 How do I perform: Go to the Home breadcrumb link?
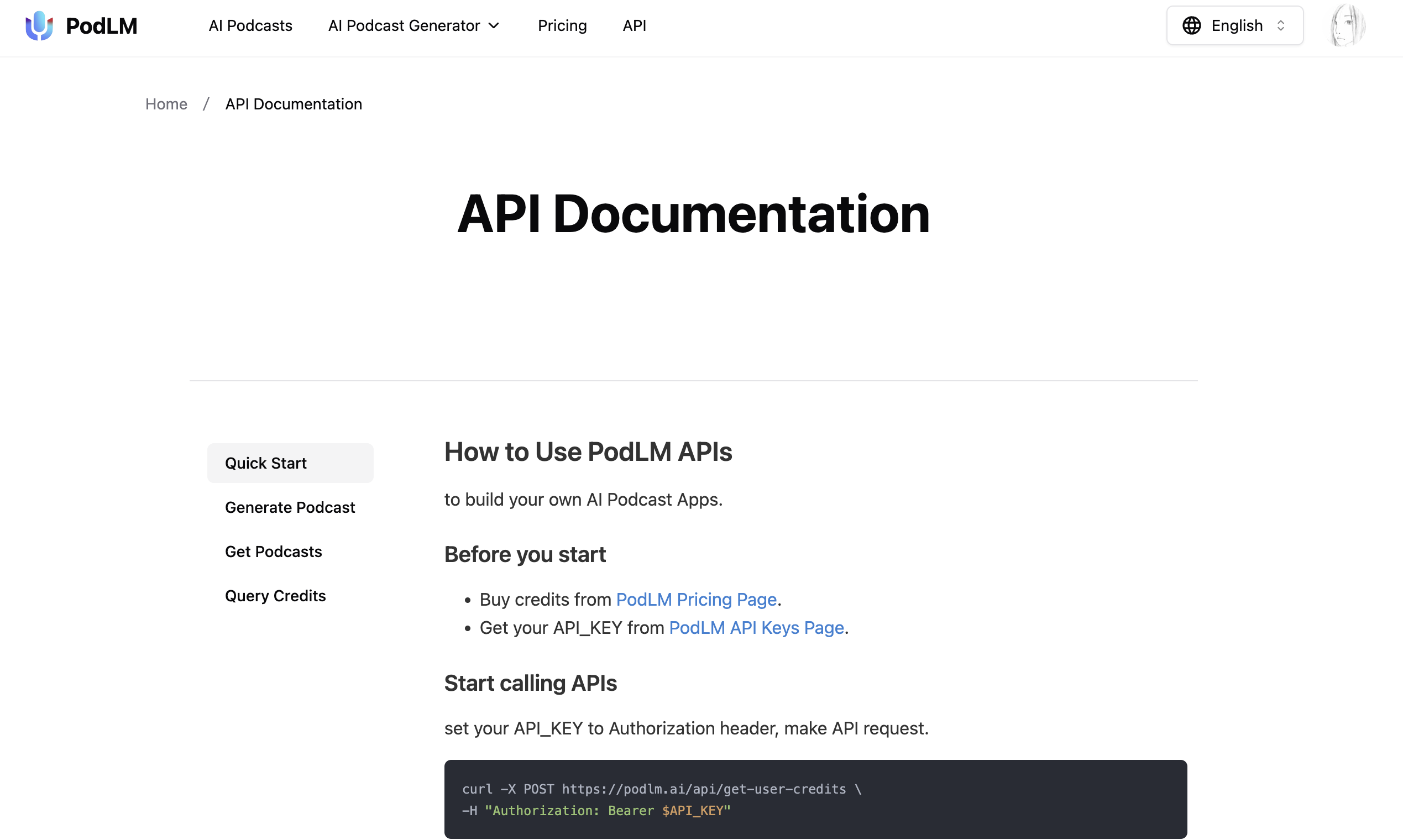166,104
